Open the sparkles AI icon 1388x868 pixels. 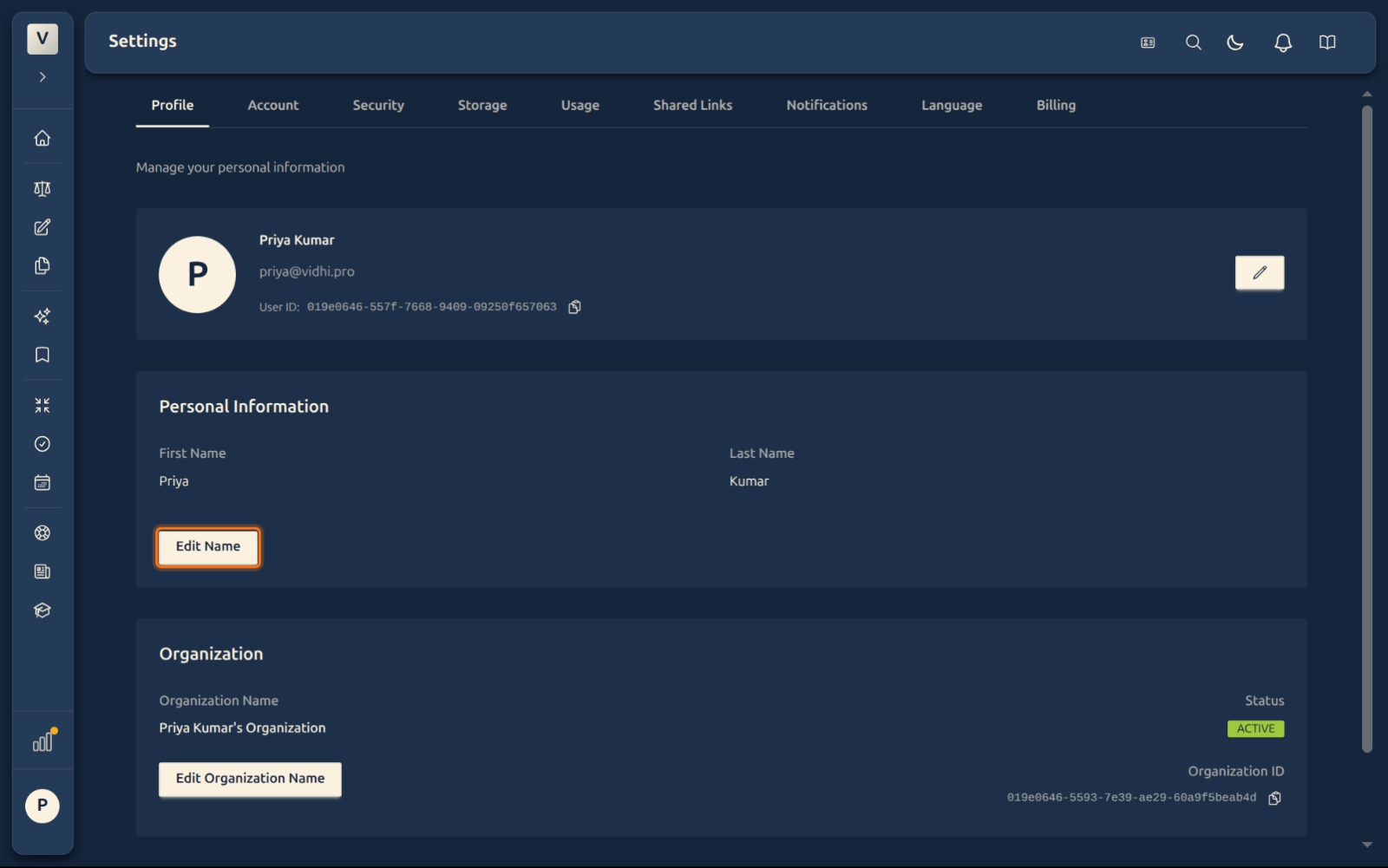[x=42, y=316]
